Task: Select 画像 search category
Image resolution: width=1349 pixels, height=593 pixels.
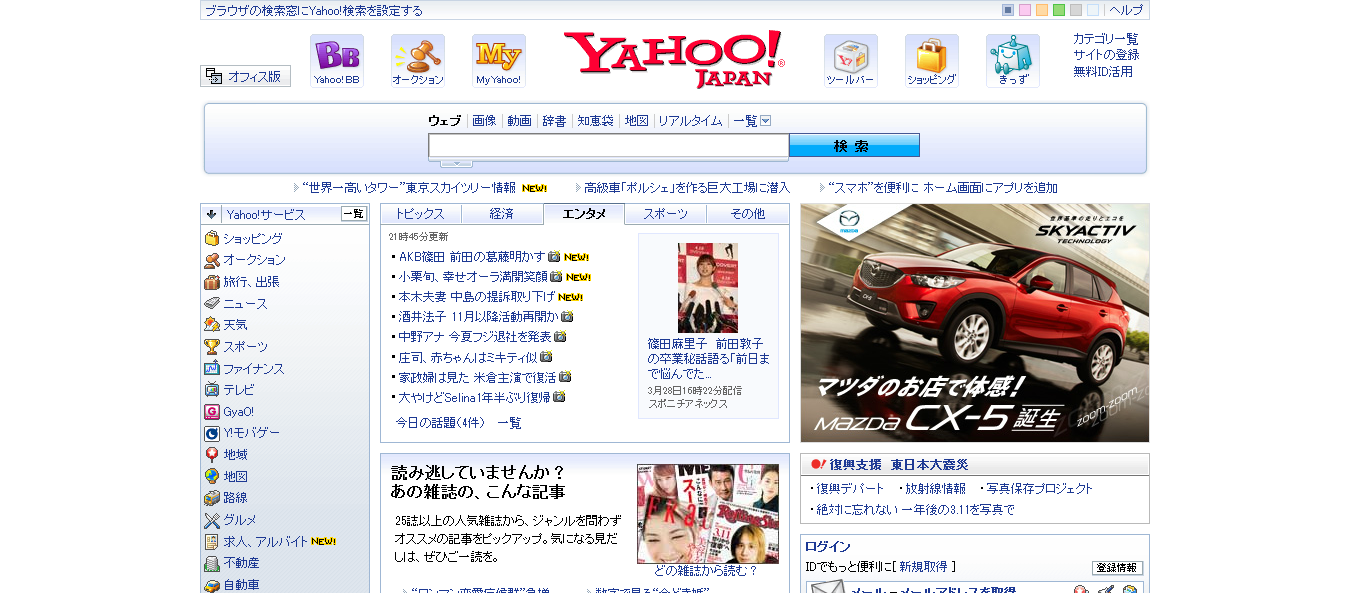Action: [484, 121]
